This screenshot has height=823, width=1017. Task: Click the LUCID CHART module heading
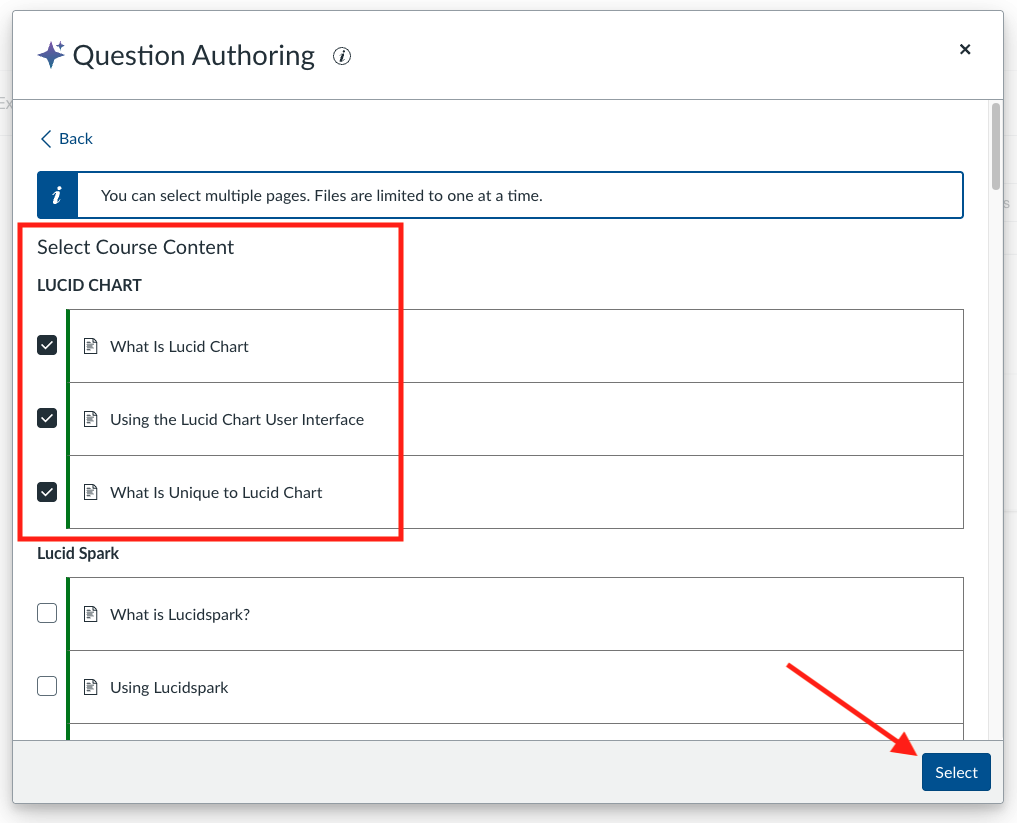click(x=89, y=285)
